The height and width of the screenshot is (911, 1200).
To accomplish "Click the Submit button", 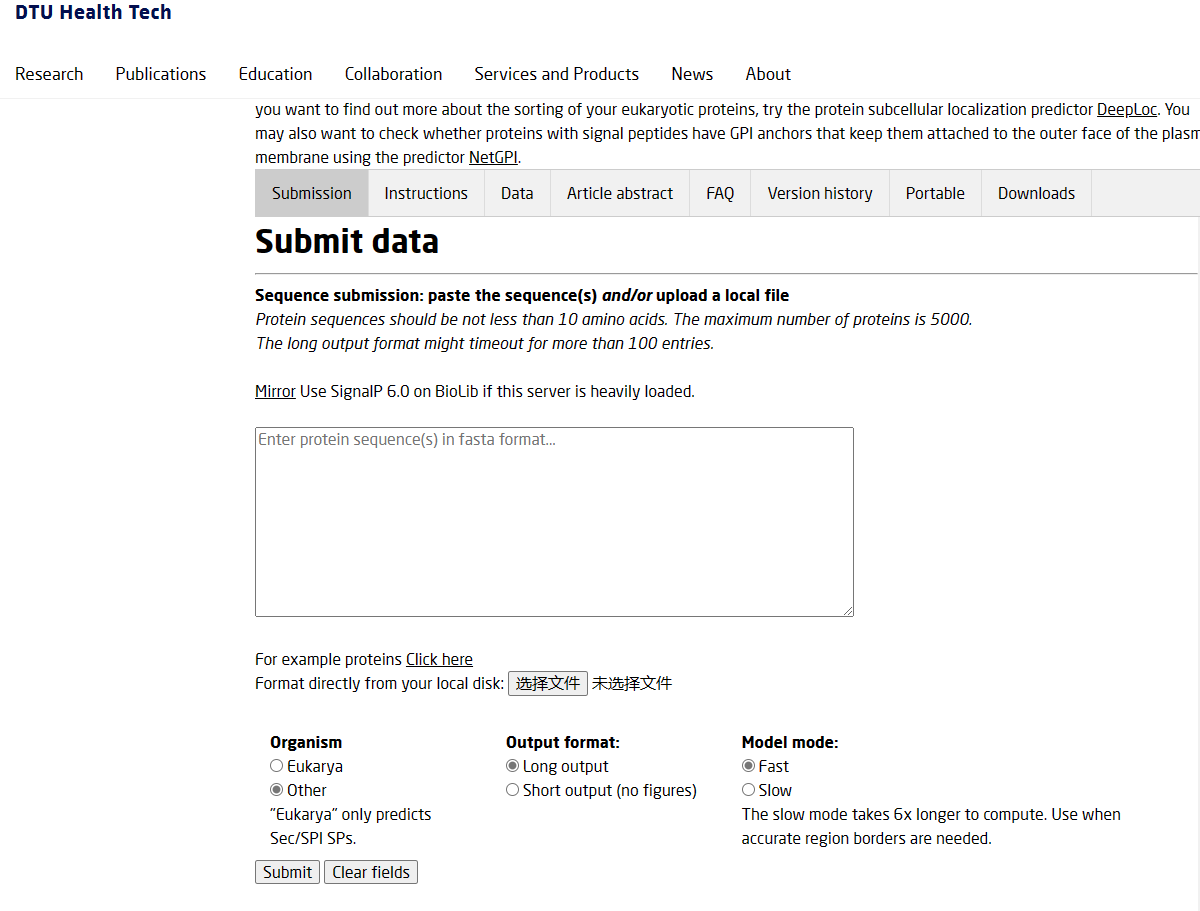I will 287,872.
